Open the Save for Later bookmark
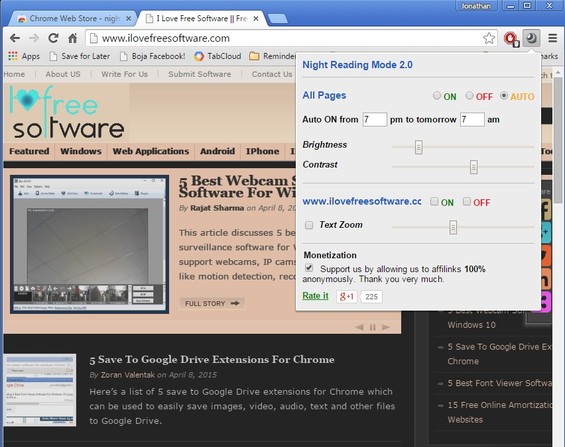This screenshot has height=447, width=565. 80,56
